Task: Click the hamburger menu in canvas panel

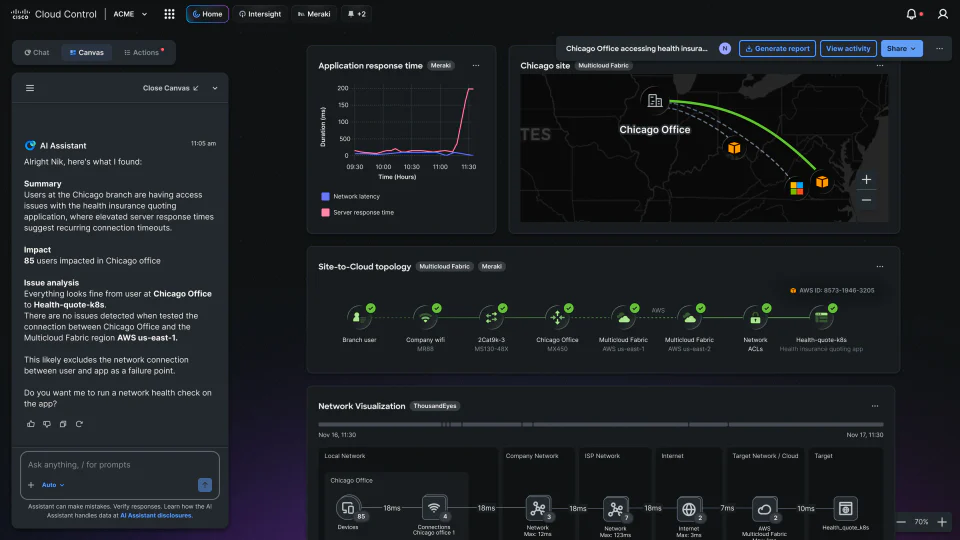Action: (x=30, y=88)
